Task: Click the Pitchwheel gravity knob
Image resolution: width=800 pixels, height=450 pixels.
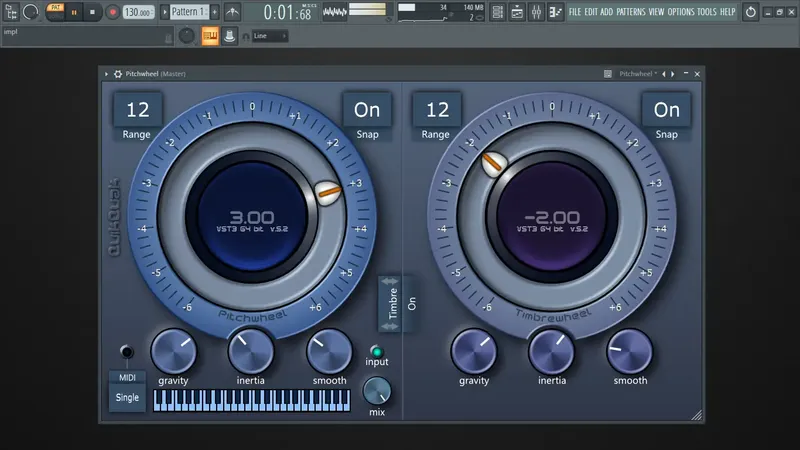Action: (x=173, y=352)
